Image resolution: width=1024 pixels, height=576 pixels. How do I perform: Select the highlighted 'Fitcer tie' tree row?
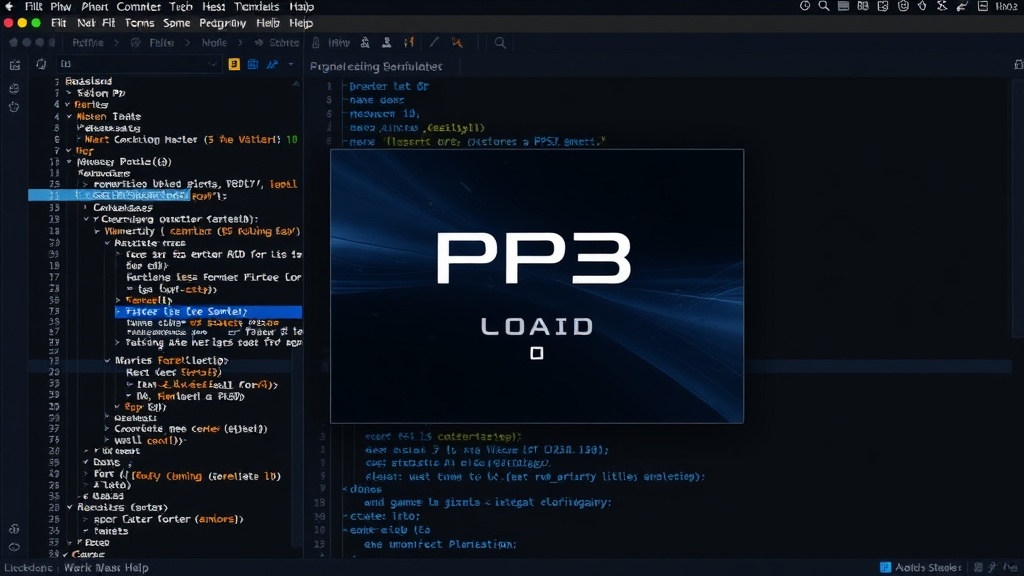point(208,312)
